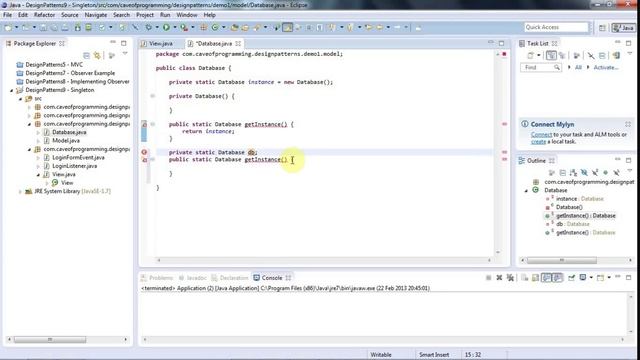Open the Navigate menu
640x360 pixels.
(96, 15)
